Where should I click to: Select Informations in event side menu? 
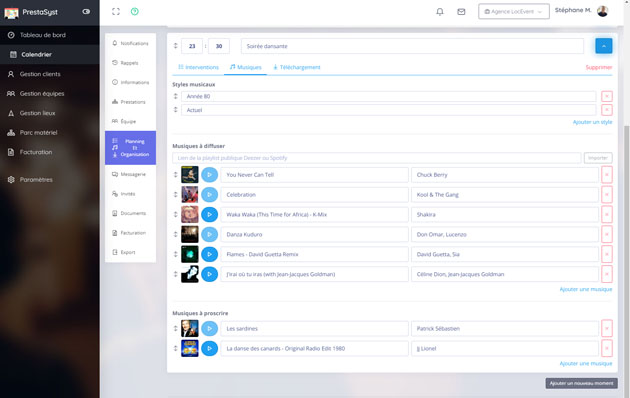click(131, 82)
